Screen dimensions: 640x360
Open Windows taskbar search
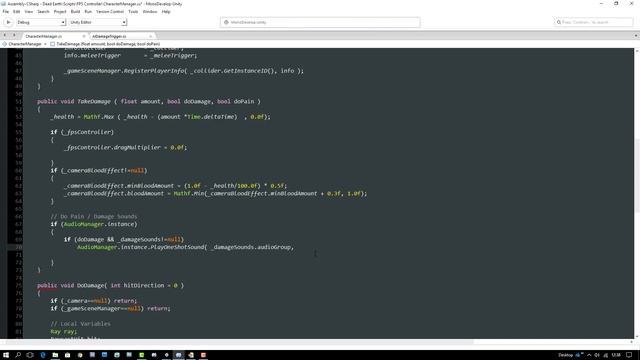click(18, 355)
